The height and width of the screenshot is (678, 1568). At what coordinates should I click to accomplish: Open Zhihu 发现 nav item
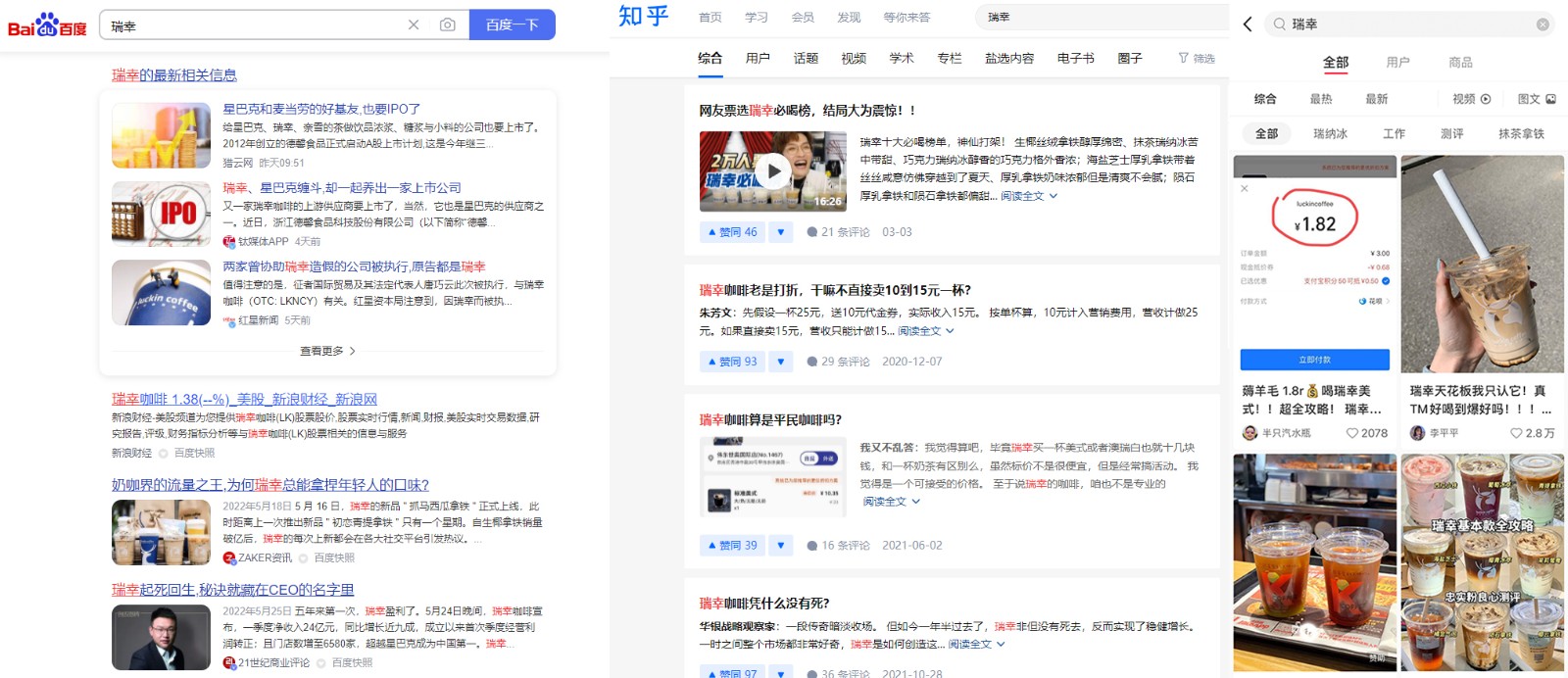coord(849,18)
